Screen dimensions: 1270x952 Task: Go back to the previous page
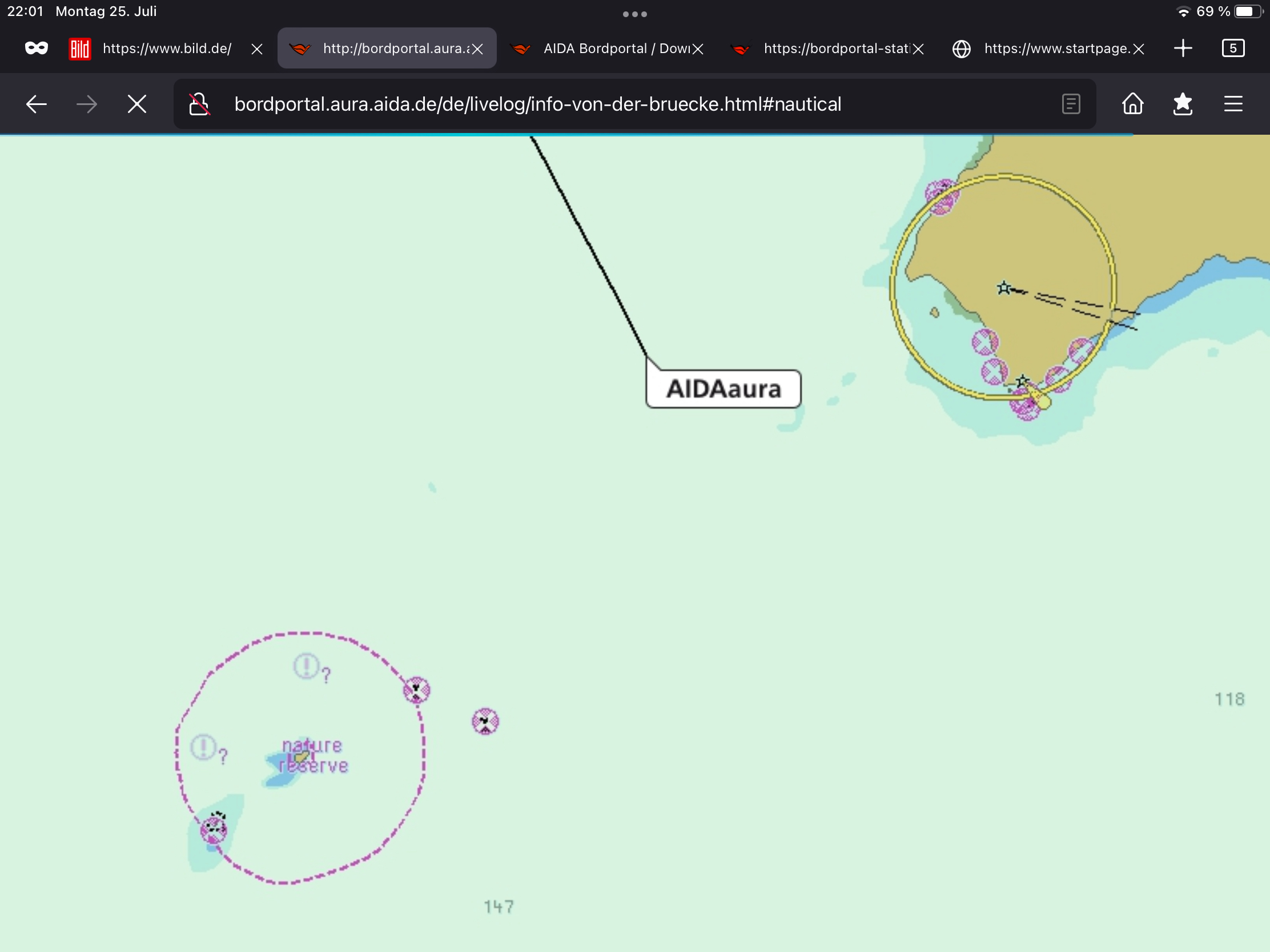36,104
